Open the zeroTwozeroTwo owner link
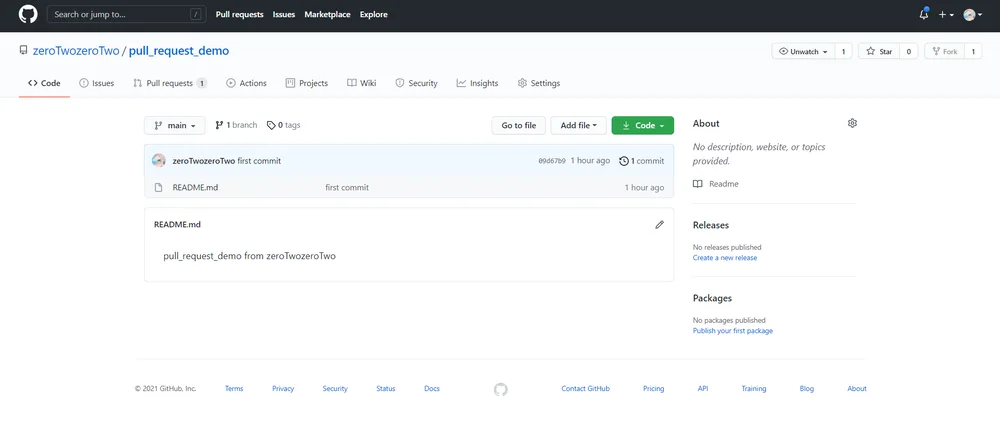The image size is (1000, 439). pyautogui.click(x=76, y=51)
